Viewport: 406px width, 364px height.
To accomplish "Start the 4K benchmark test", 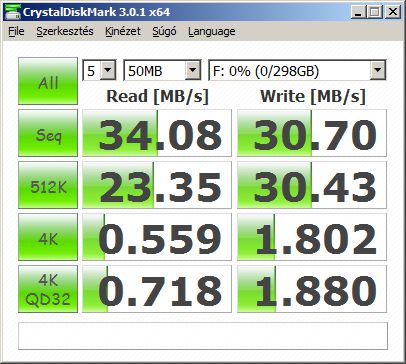I will [x=48, y=237].
